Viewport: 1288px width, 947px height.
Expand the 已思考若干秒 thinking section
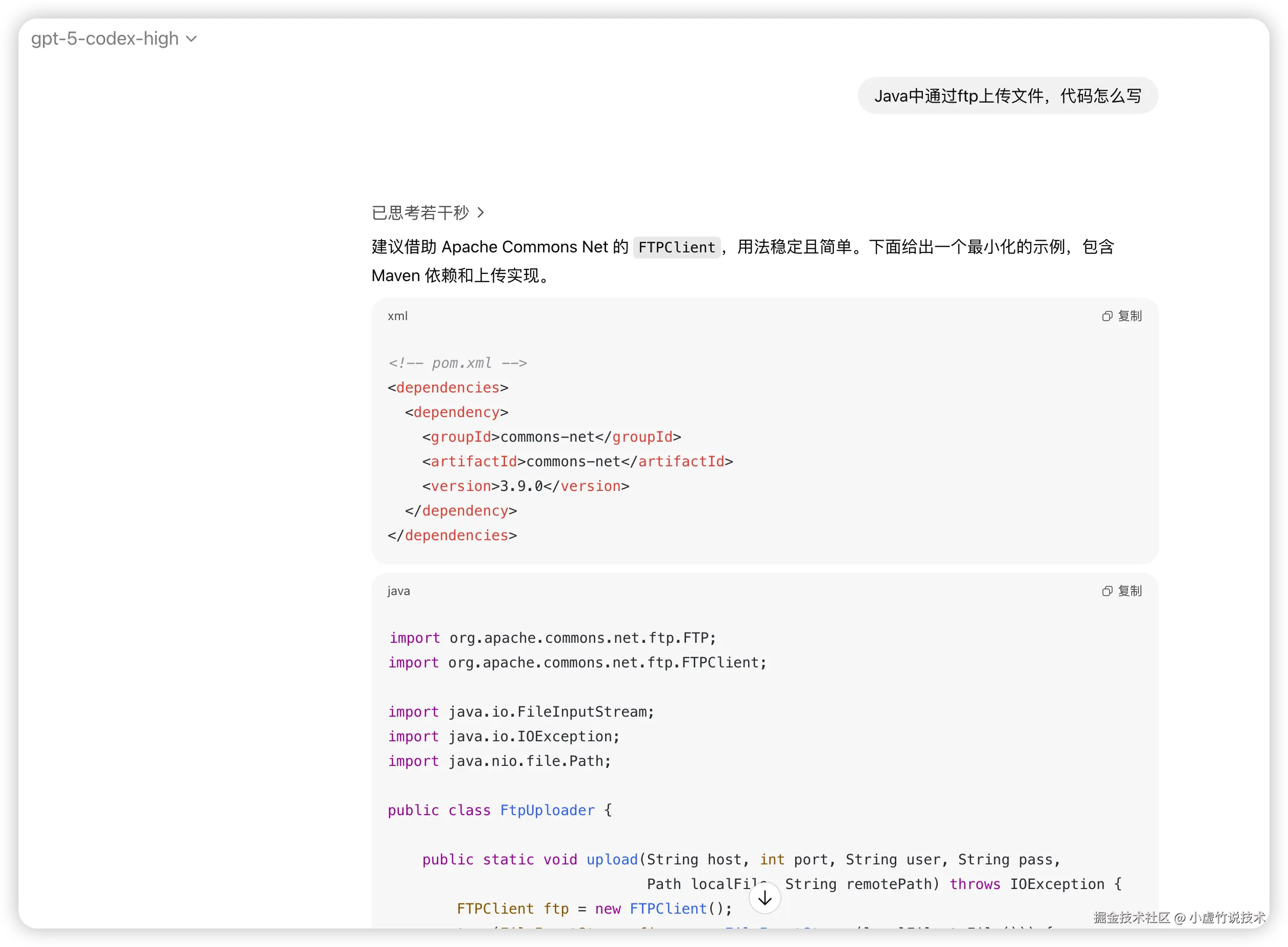tap(420, 213)
